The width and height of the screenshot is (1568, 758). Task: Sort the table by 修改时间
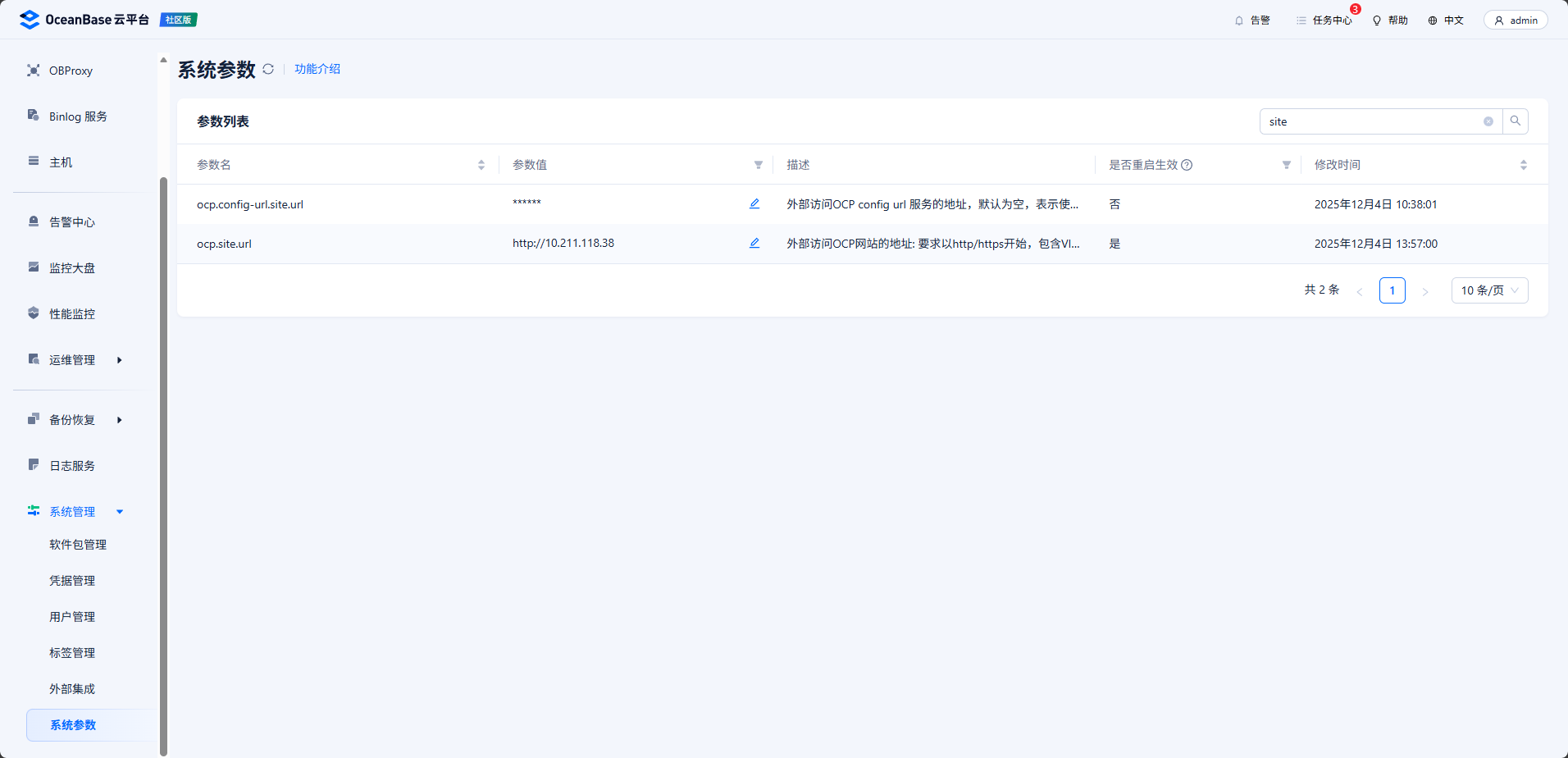coord(1523,165)
